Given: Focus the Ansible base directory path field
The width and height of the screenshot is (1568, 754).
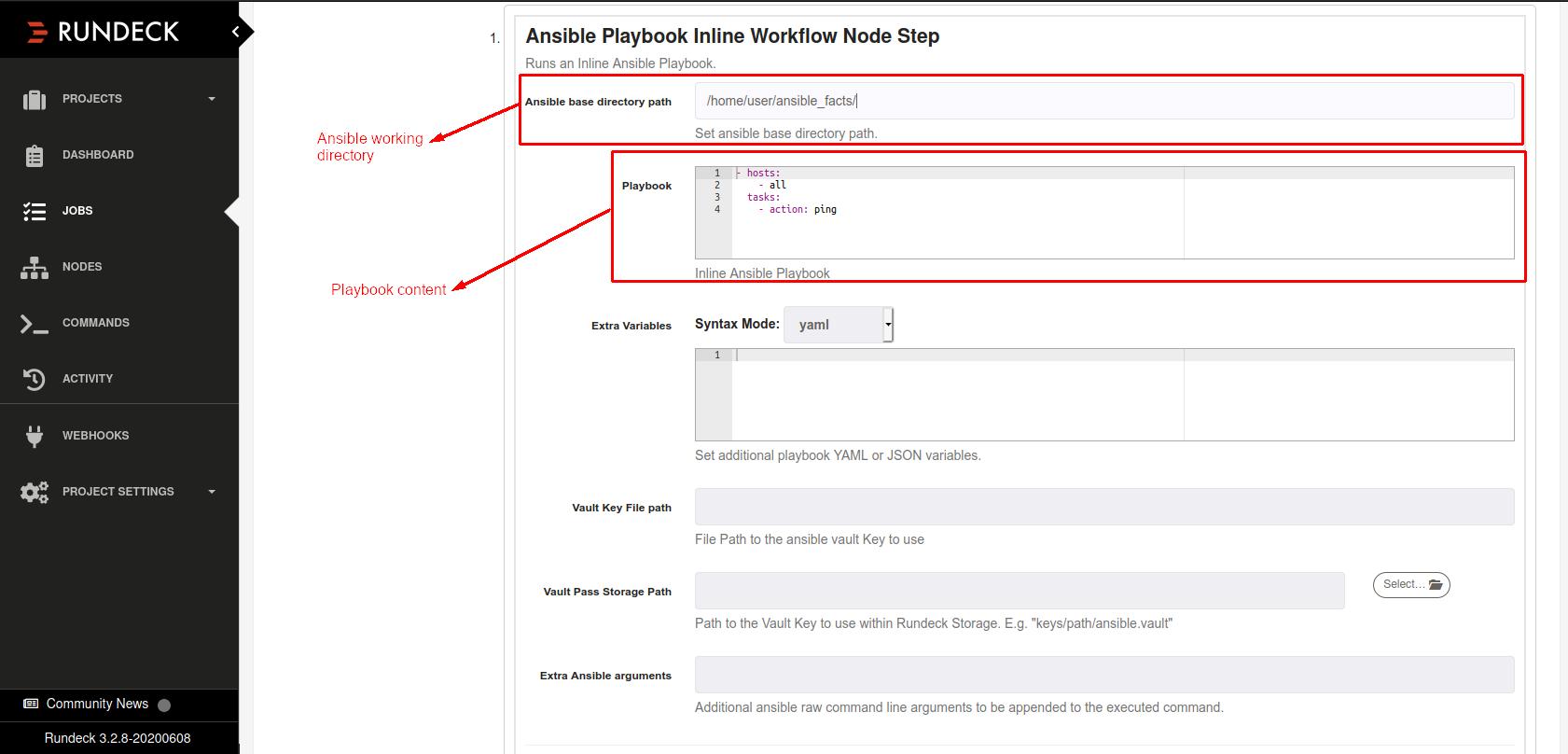Looking at the screenshot, I should (x=1104, y=101).
